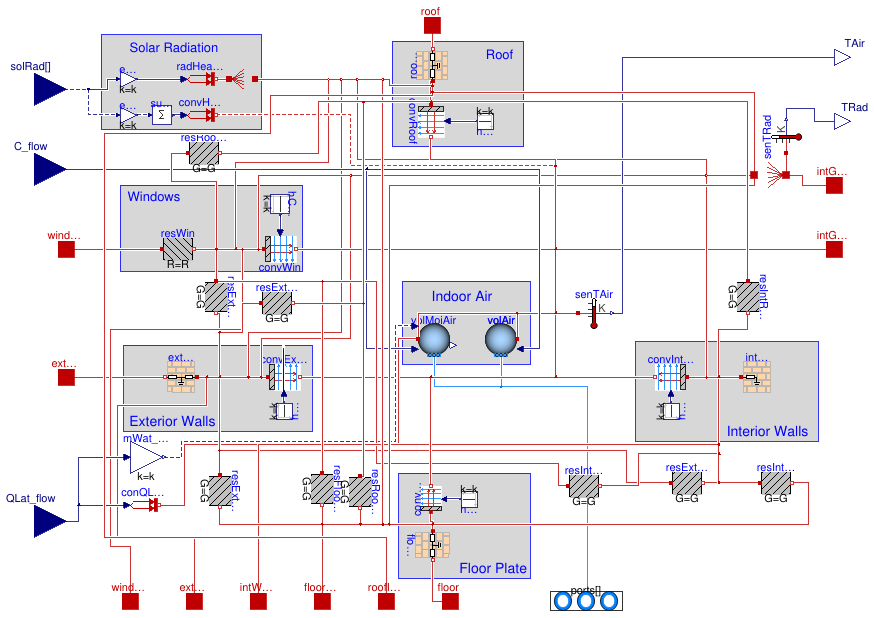The width and height of the screenshot is (874, 618).
Task: Select the TRad output triangle
Action: click(x=842, y=121)
